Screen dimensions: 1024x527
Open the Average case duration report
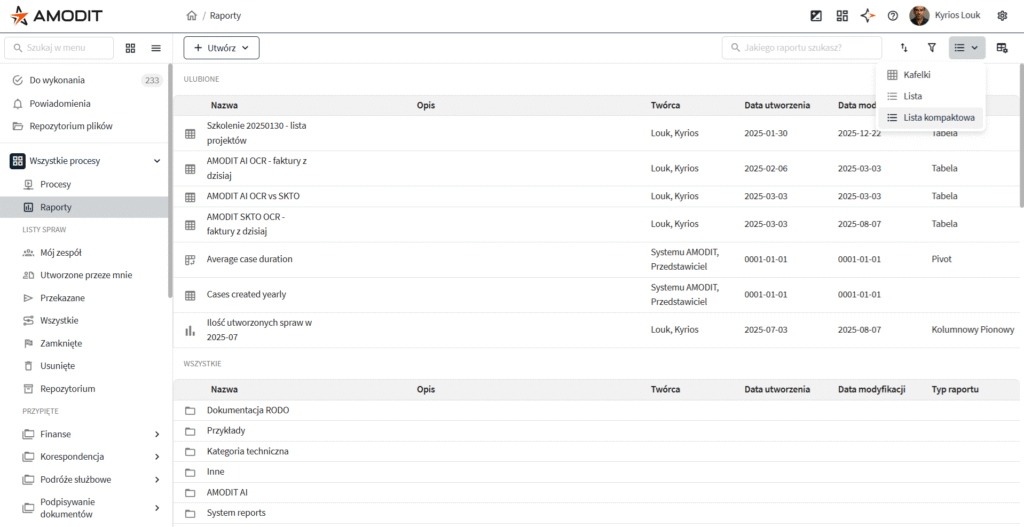(250, 259)
